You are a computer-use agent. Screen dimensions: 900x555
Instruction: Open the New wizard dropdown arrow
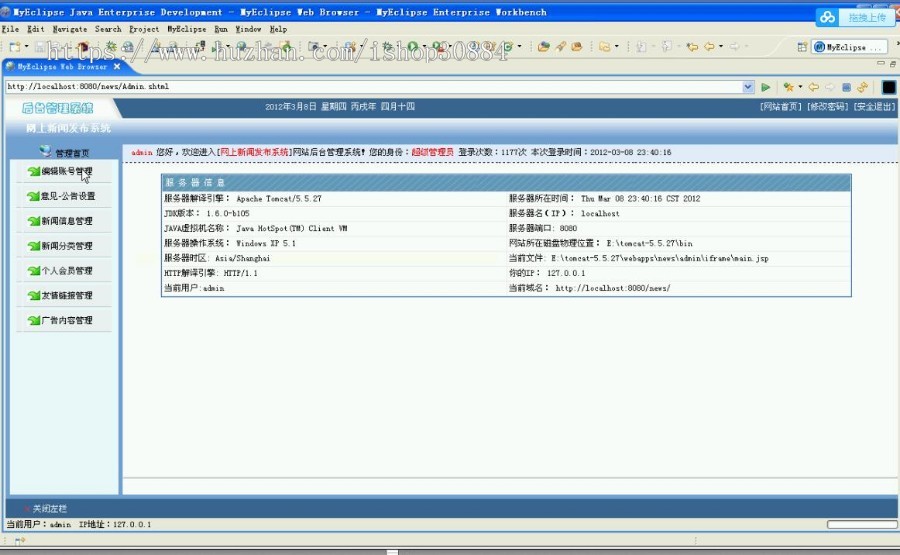[26, 46]
